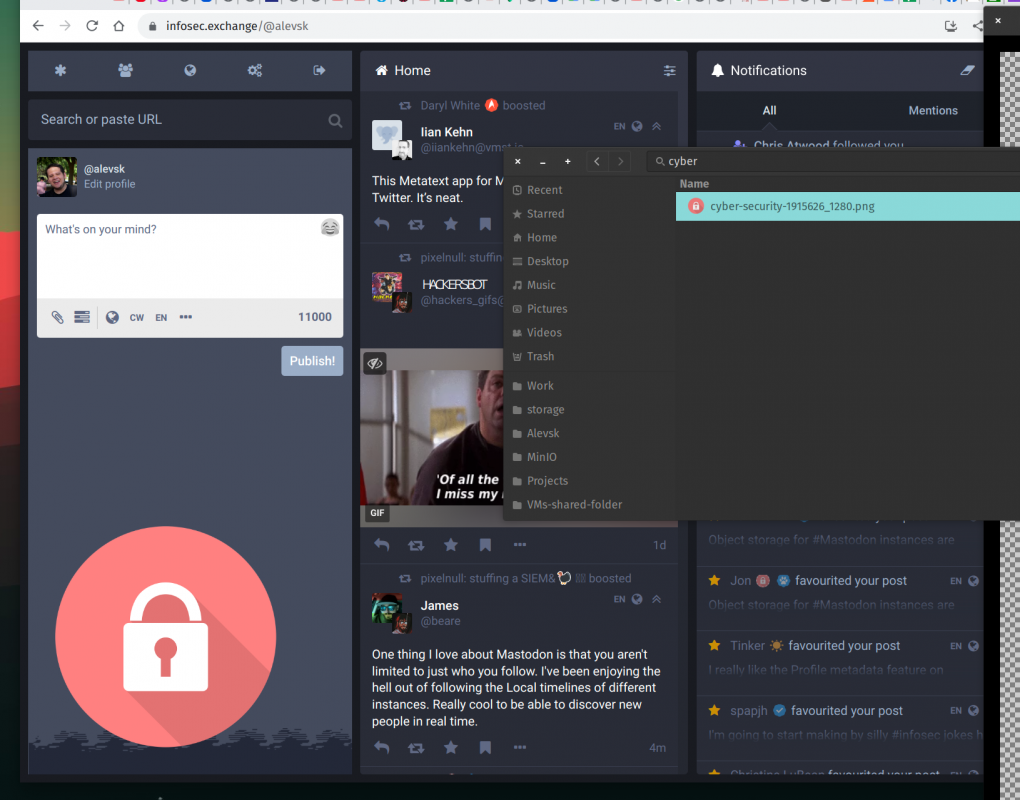The width and height of the screenshot is (1020, 800).
Task: Click the Publish! button
Action: click(312, 361)
